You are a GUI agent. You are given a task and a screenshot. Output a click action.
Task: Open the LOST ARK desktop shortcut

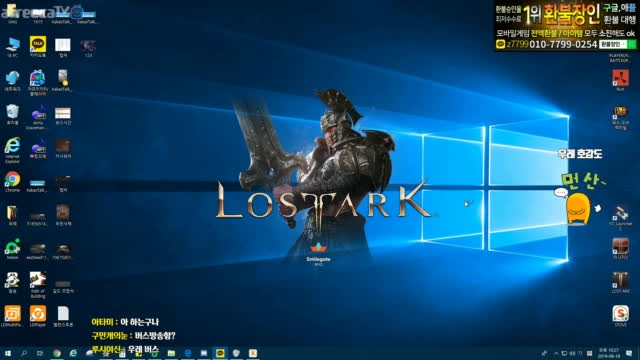620,282
